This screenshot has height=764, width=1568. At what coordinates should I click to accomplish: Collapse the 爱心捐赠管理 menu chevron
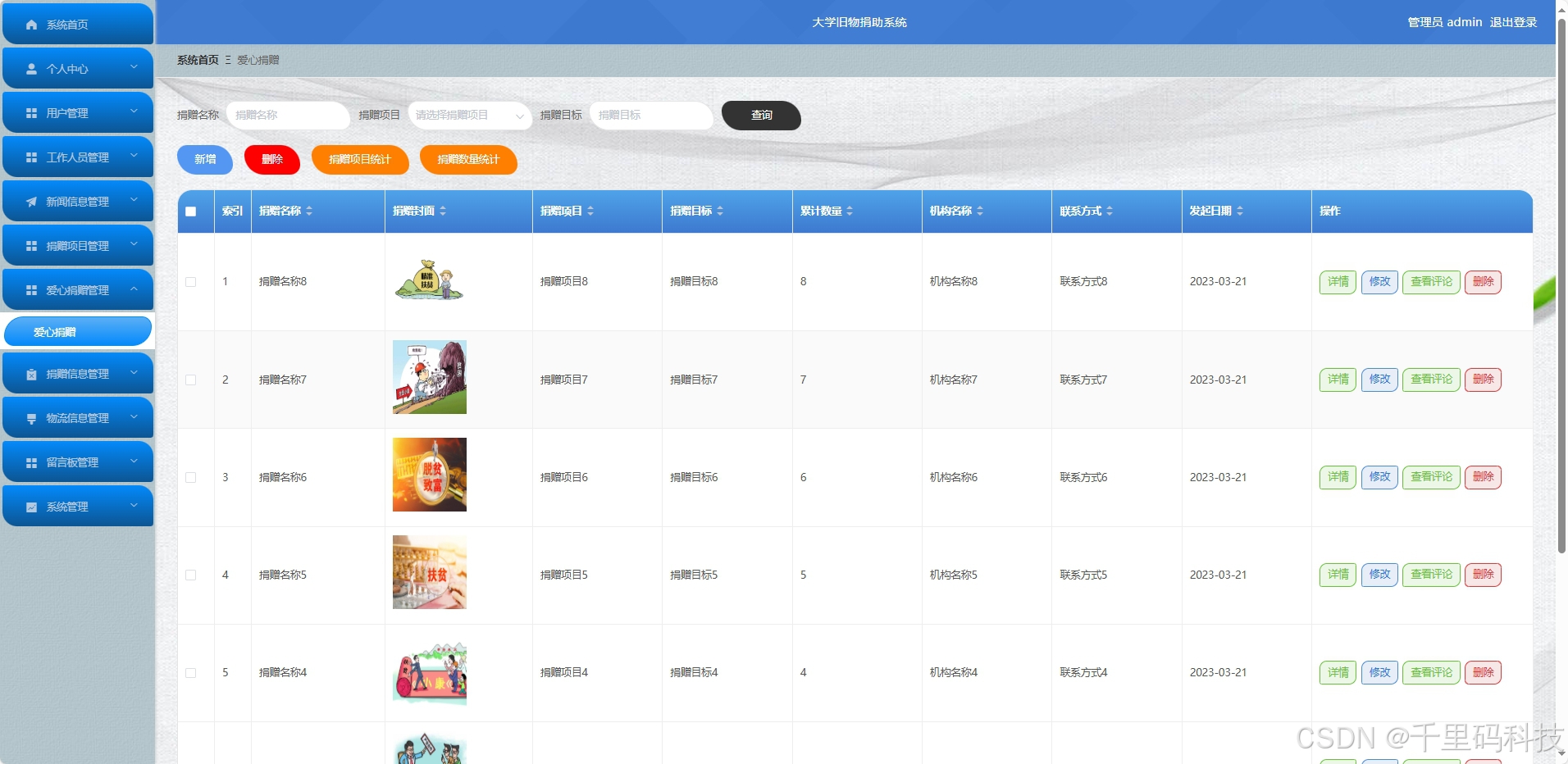tap(134, 288)
